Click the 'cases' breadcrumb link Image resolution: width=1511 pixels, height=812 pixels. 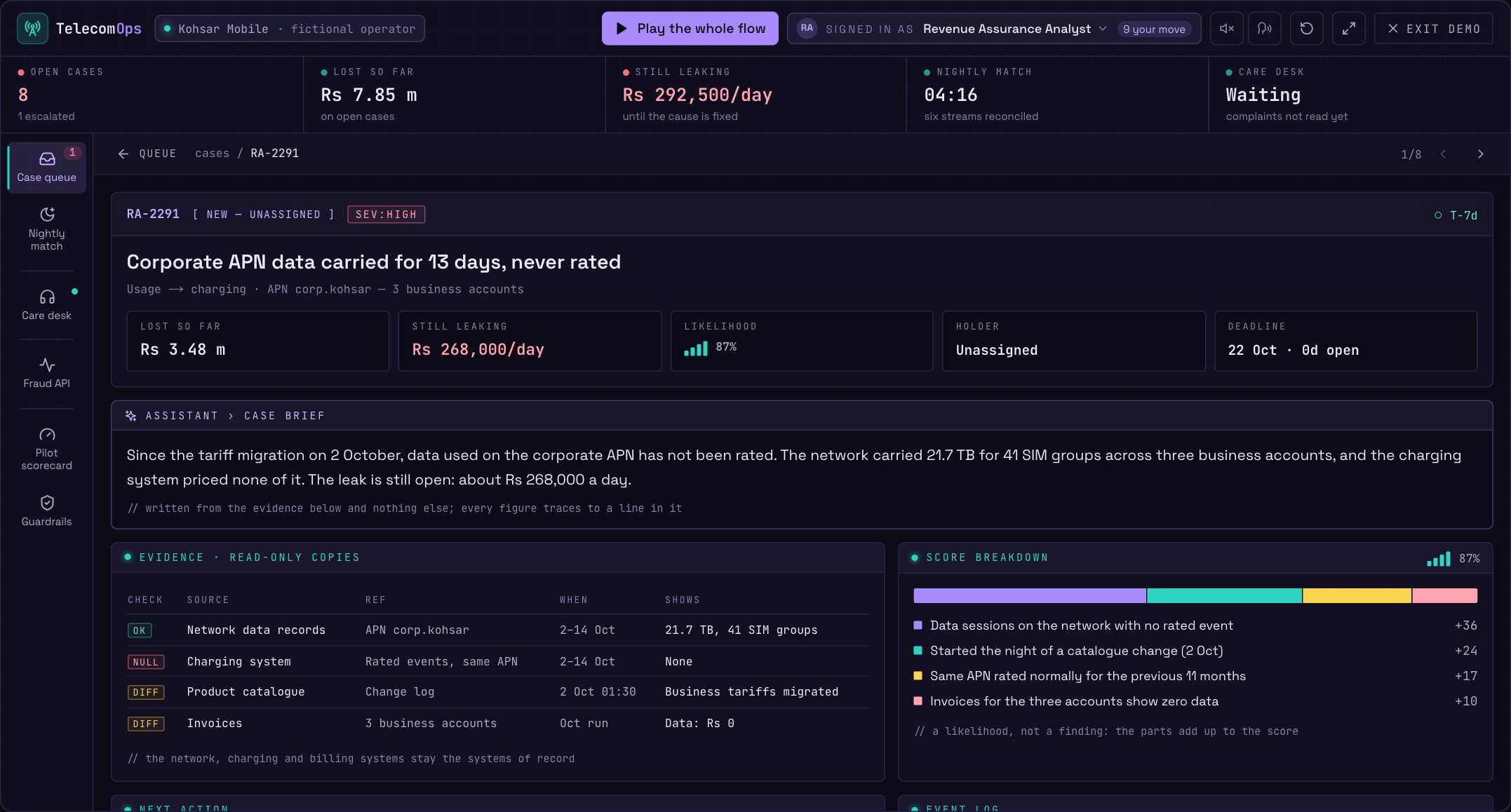tap(212, 154)
